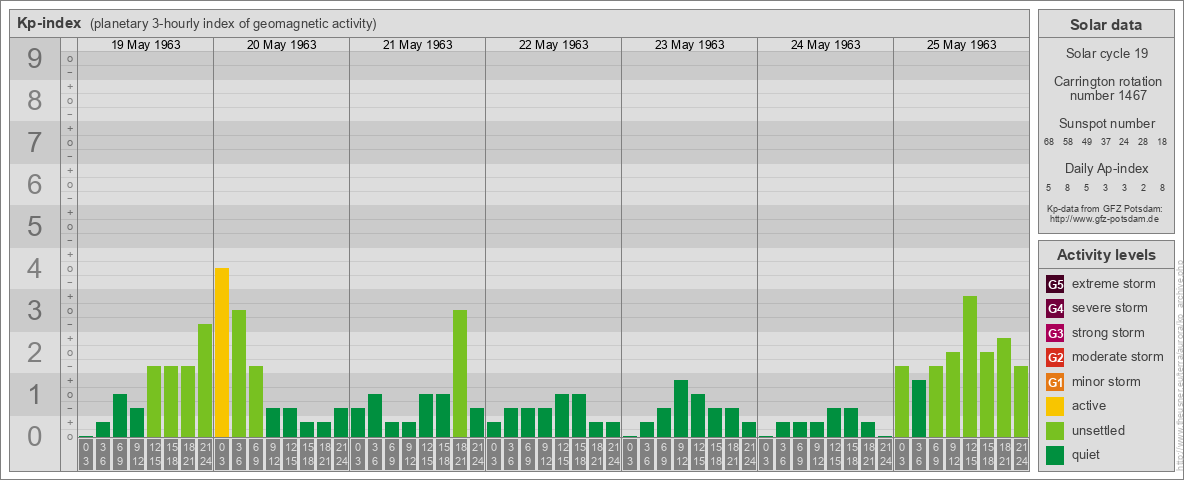Select the 19 May 1963 date header
The width and height of the screenshot is (1184, 480).
click(x=146, y=45)
